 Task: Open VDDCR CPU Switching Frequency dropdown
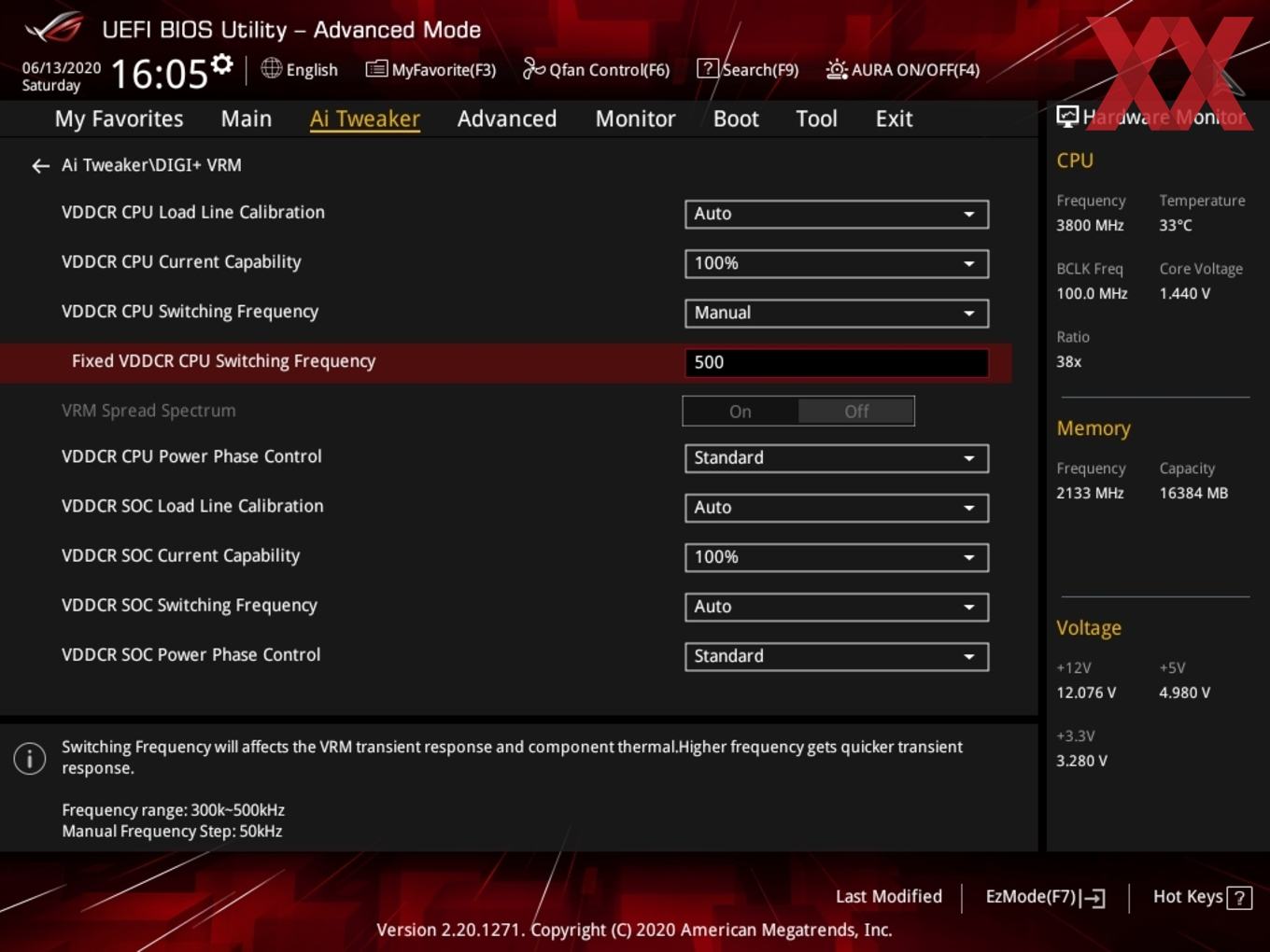point(837,313)
